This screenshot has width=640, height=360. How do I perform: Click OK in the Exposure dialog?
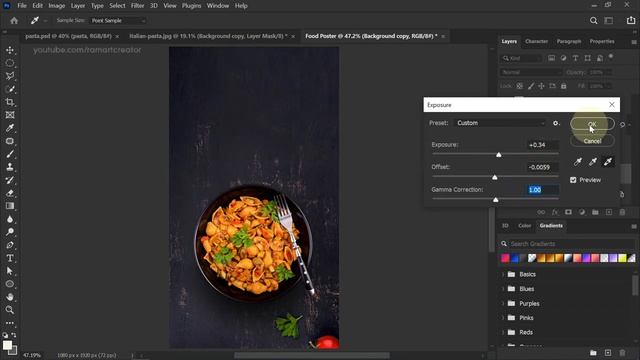pyautogui.click(x=592, y=124)
